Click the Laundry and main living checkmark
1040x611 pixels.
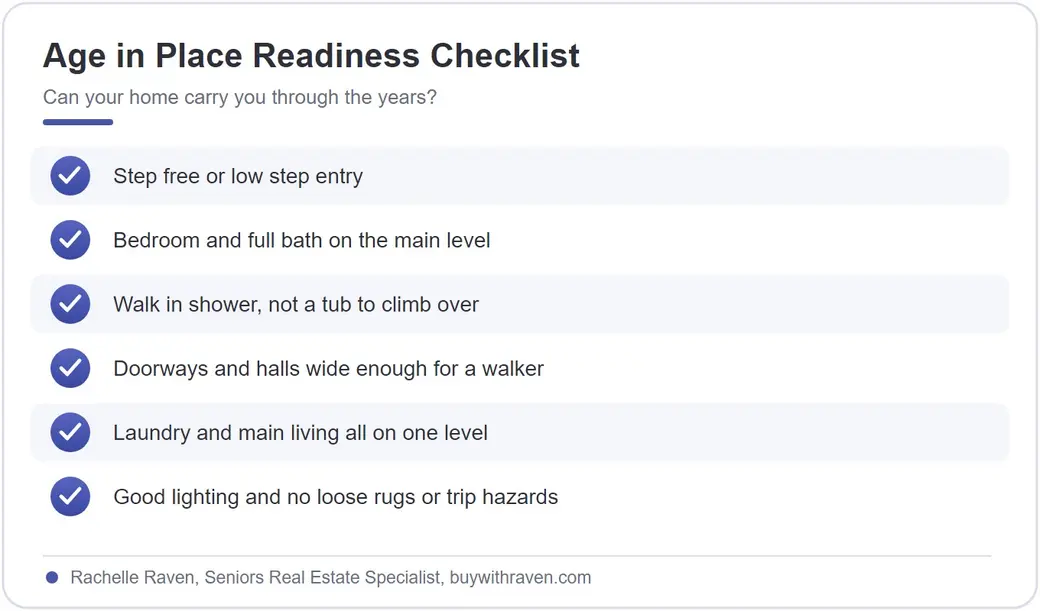coord(70,433)
